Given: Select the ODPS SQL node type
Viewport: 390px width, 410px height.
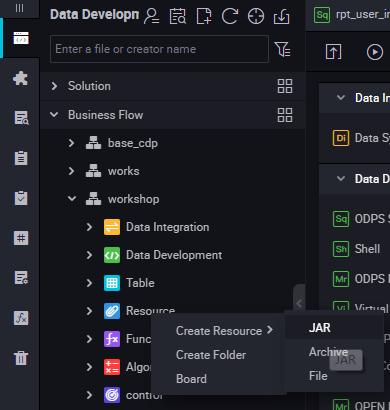Looking at the screenshot, I should pos(361,219).
